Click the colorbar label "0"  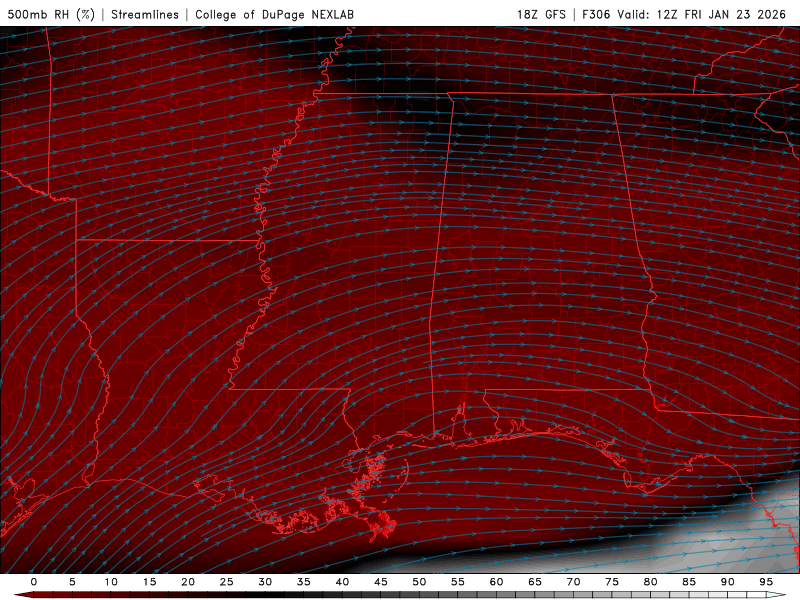(x=34, y=582)
